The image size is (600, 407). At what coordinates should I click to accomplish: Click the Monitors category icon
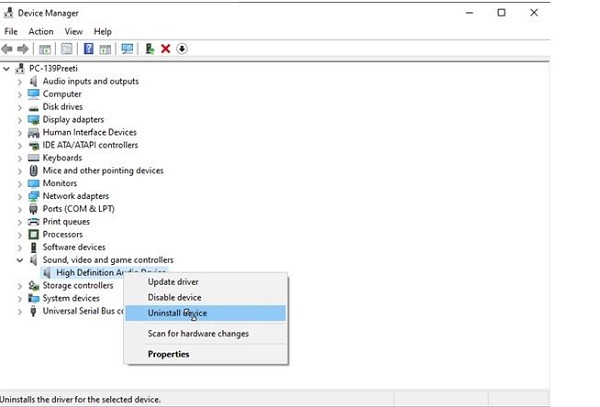pos(34,183)
